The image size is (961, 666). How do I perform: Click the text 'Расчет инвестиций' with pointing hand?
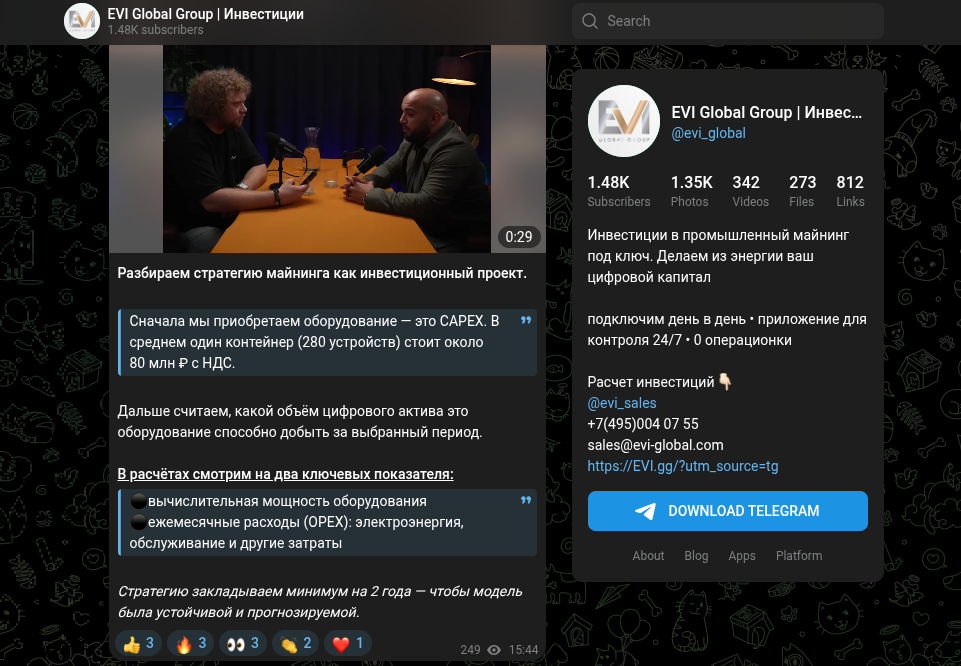[660, 382]
